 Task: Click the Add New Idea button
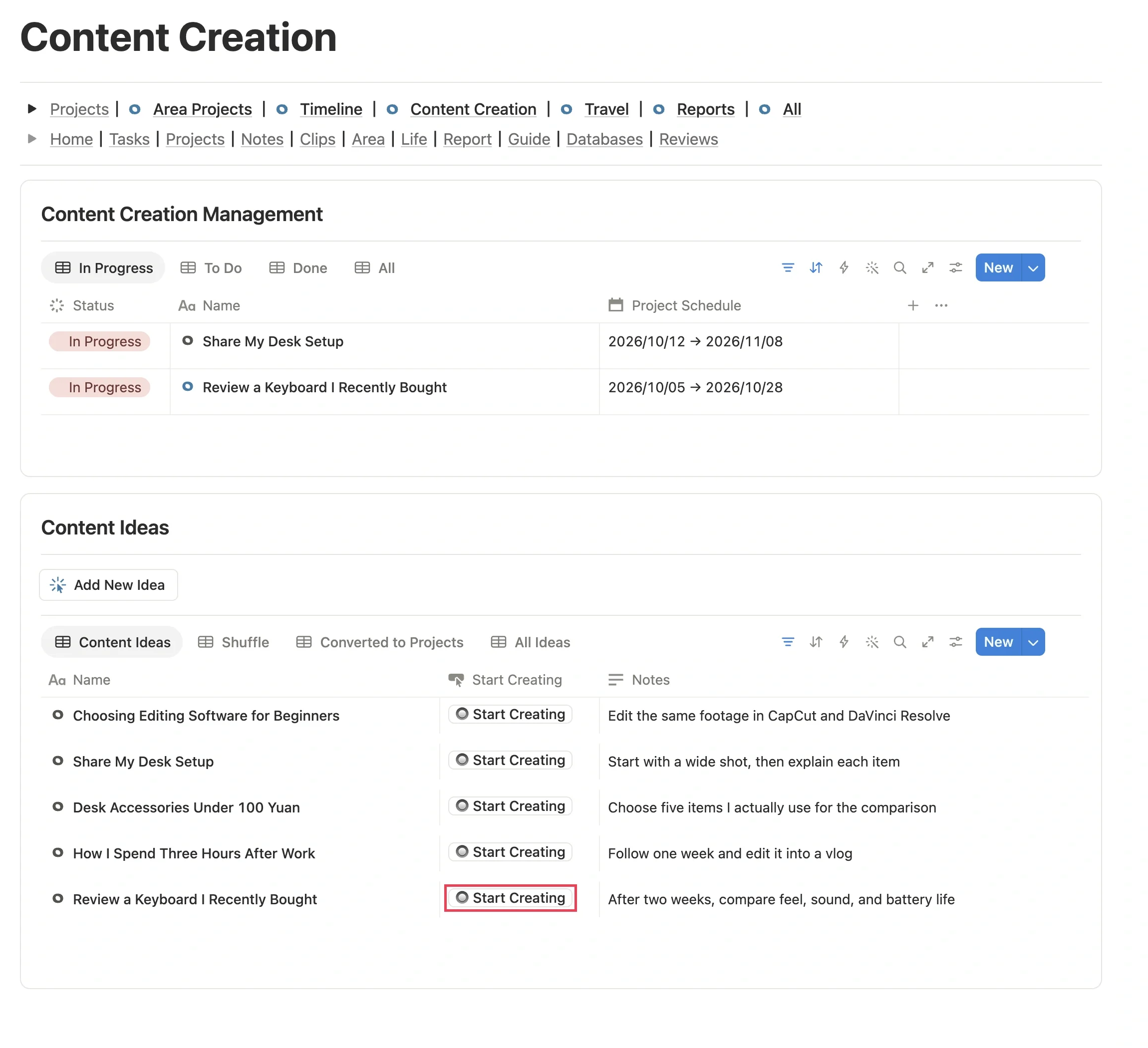pos(108,584)
